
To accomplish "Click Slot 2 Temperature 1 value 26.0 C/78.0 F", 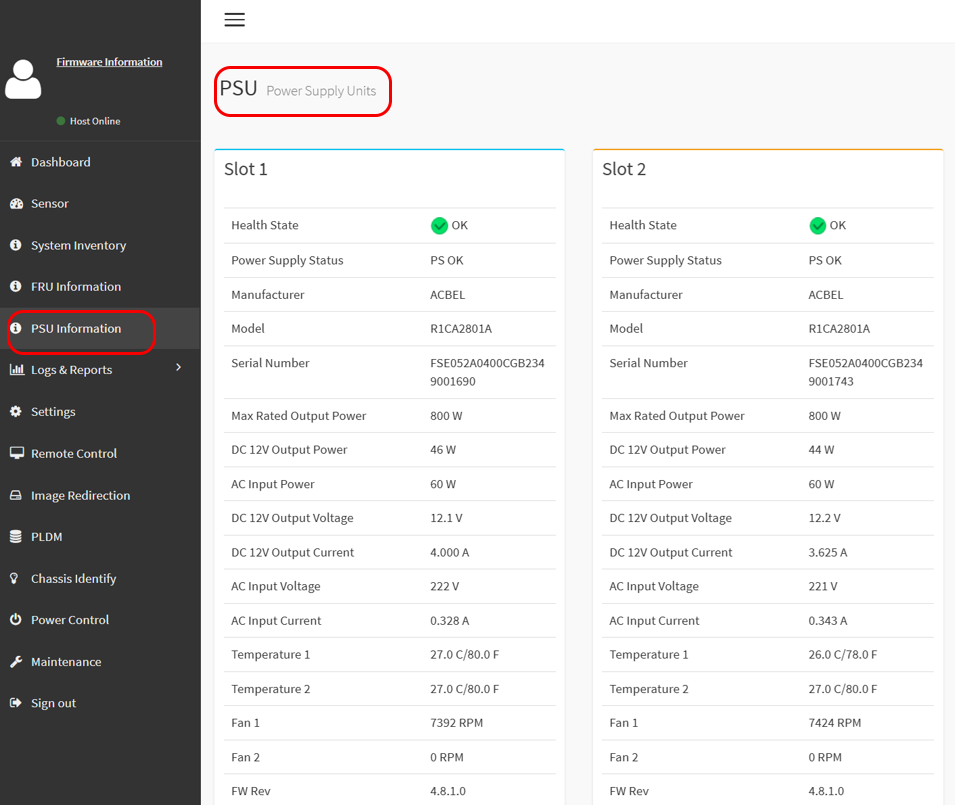I will (x=842, y=655).
